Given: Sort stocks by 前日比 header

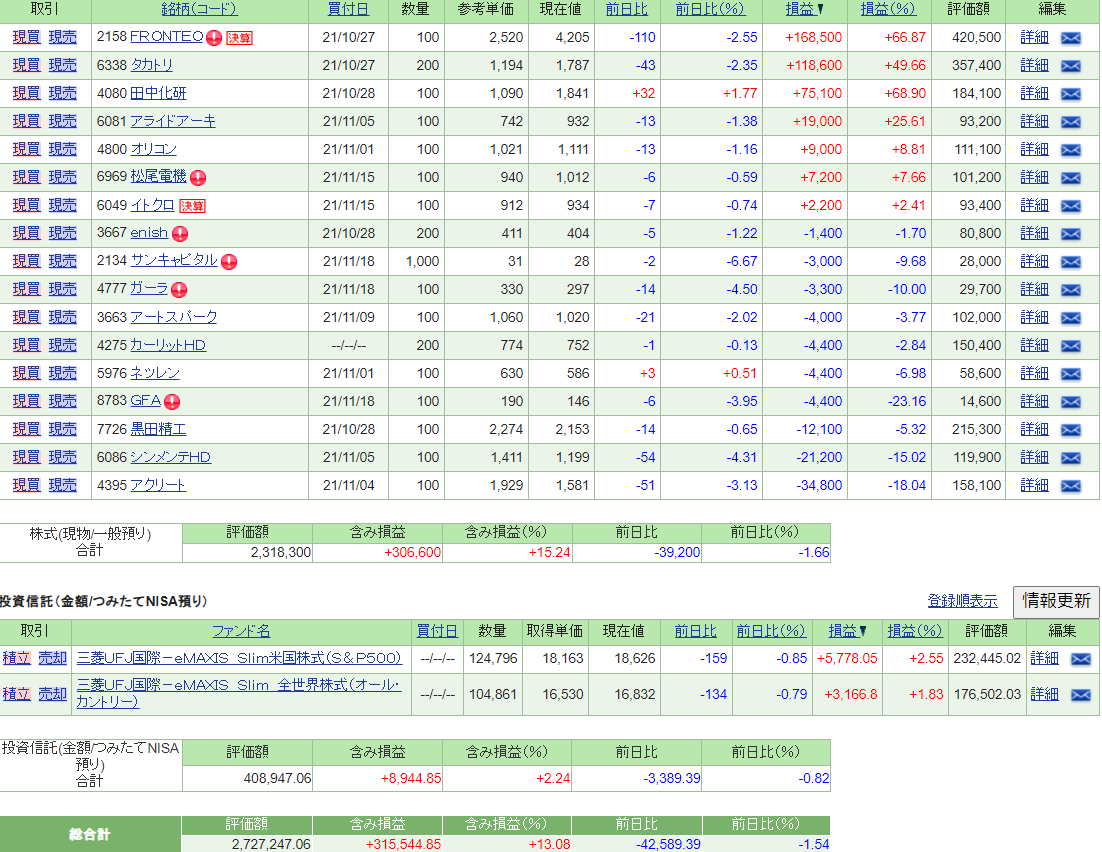Looking at the screenshot, I should (x=627, y=9).
